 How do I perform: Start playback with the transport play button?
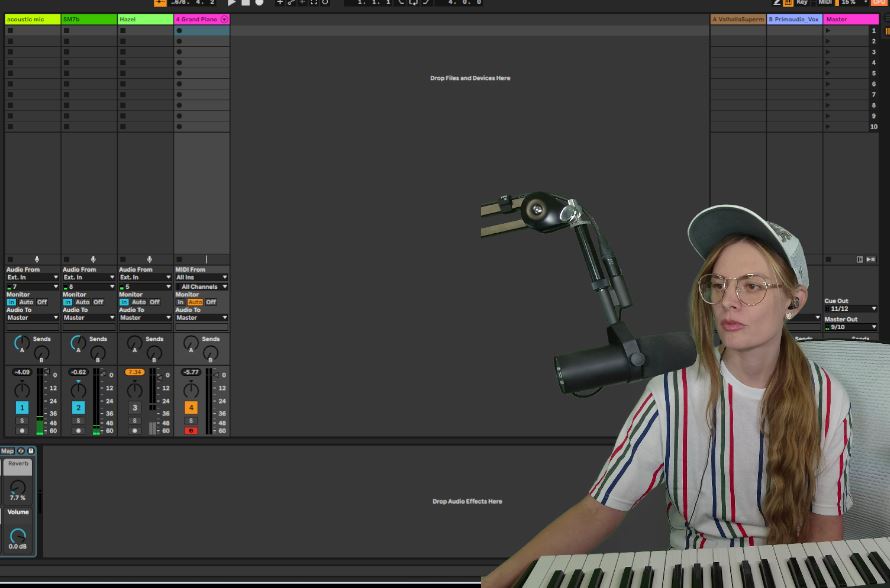[232, 2]
